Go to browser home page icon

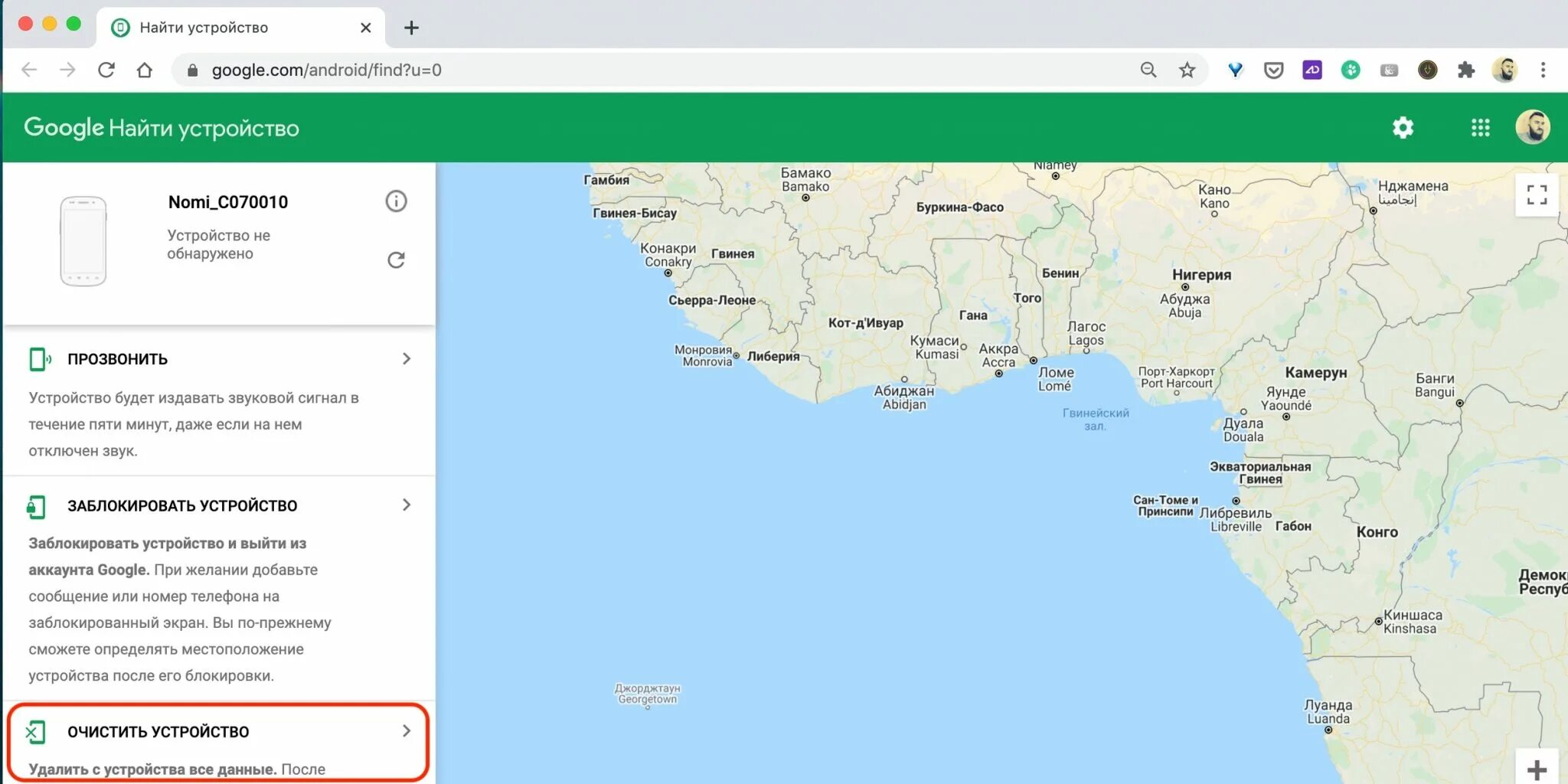pyautogui.click(x=145, y=70)
